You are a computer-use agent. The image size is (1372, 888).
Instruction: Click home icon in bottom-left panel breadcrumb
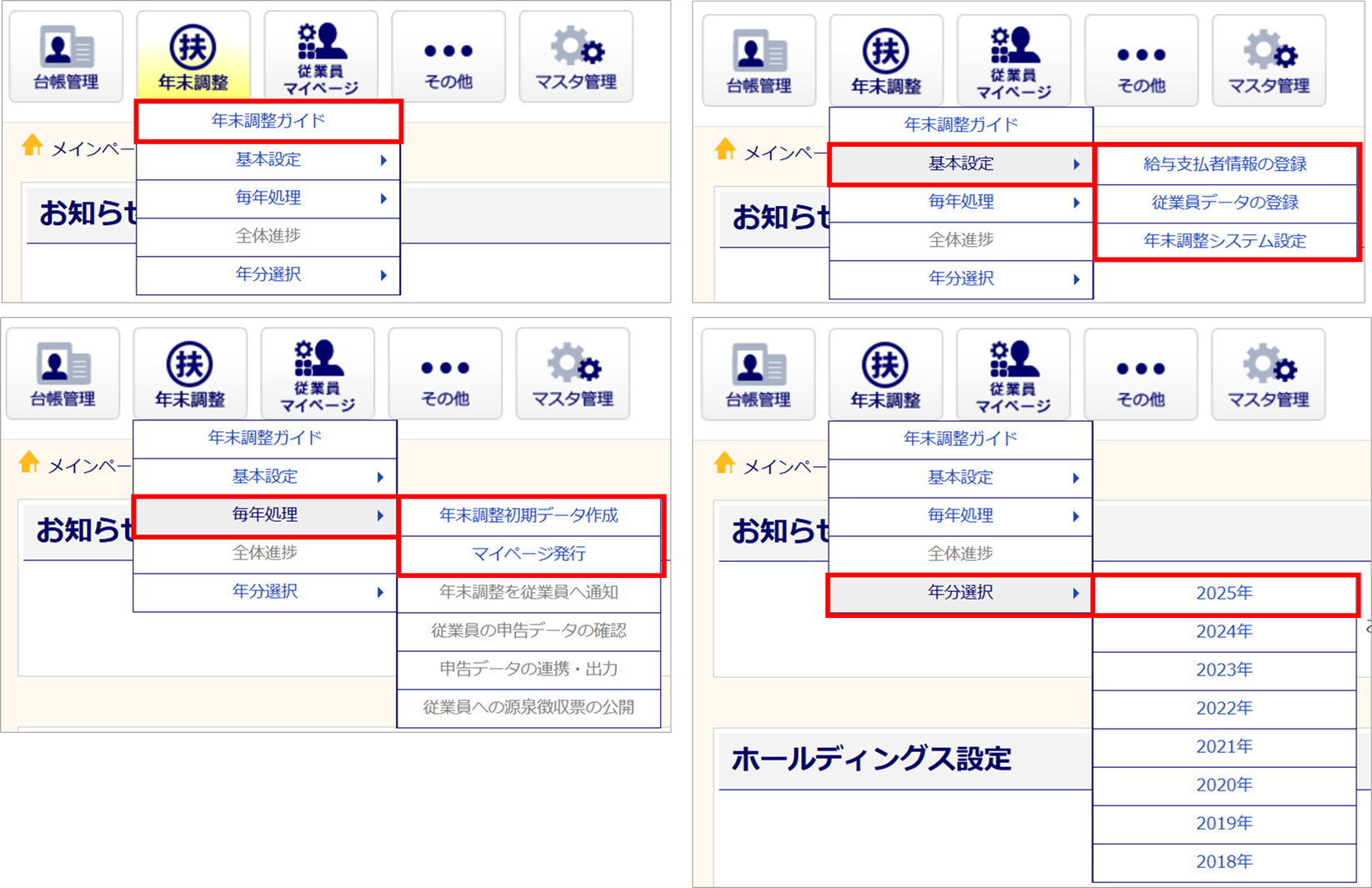click(x=29, y=462)
